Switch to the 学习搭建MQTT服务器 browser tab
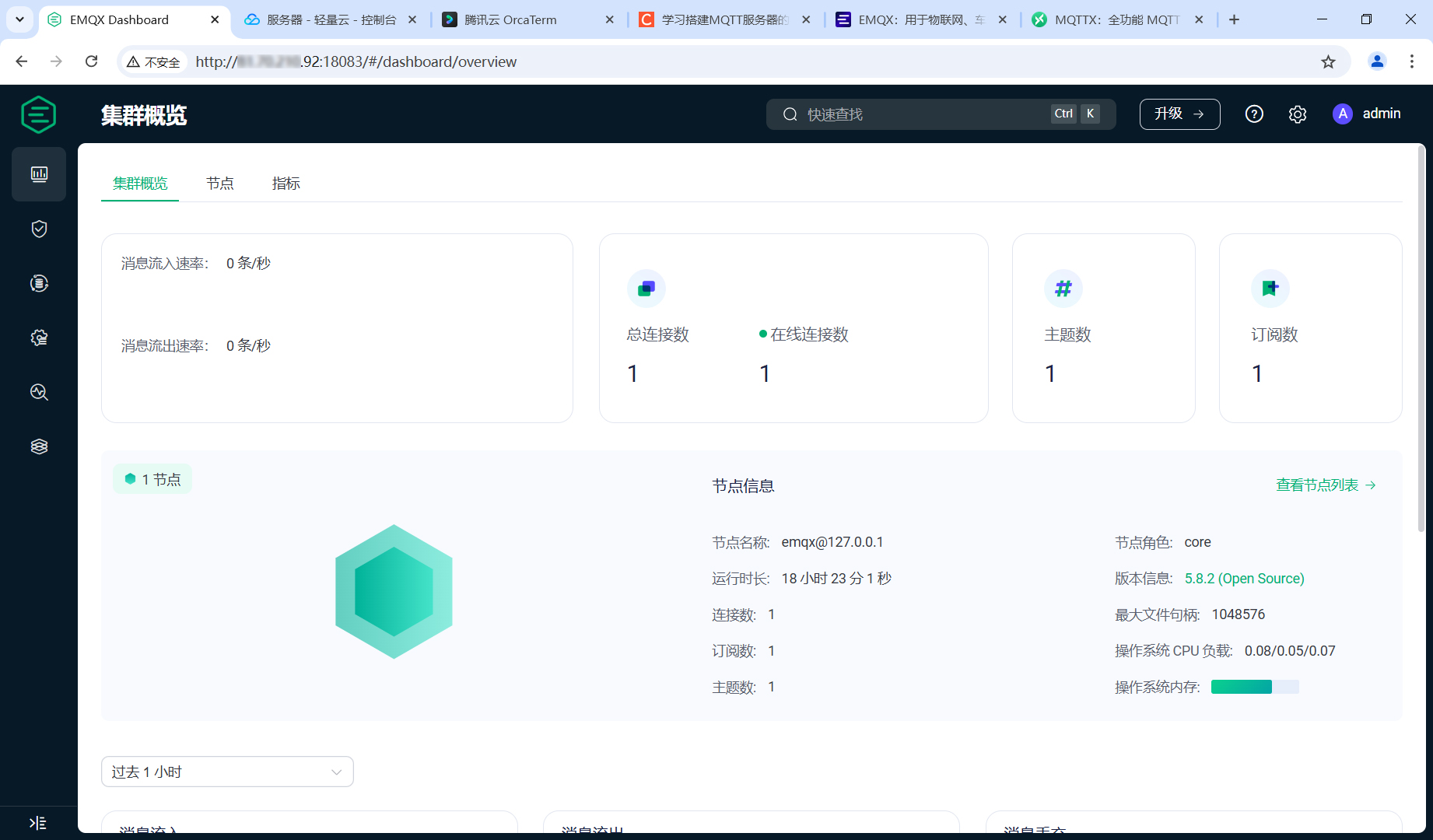The height and width of the screenshot is (840, 1433). pos(725,19)
